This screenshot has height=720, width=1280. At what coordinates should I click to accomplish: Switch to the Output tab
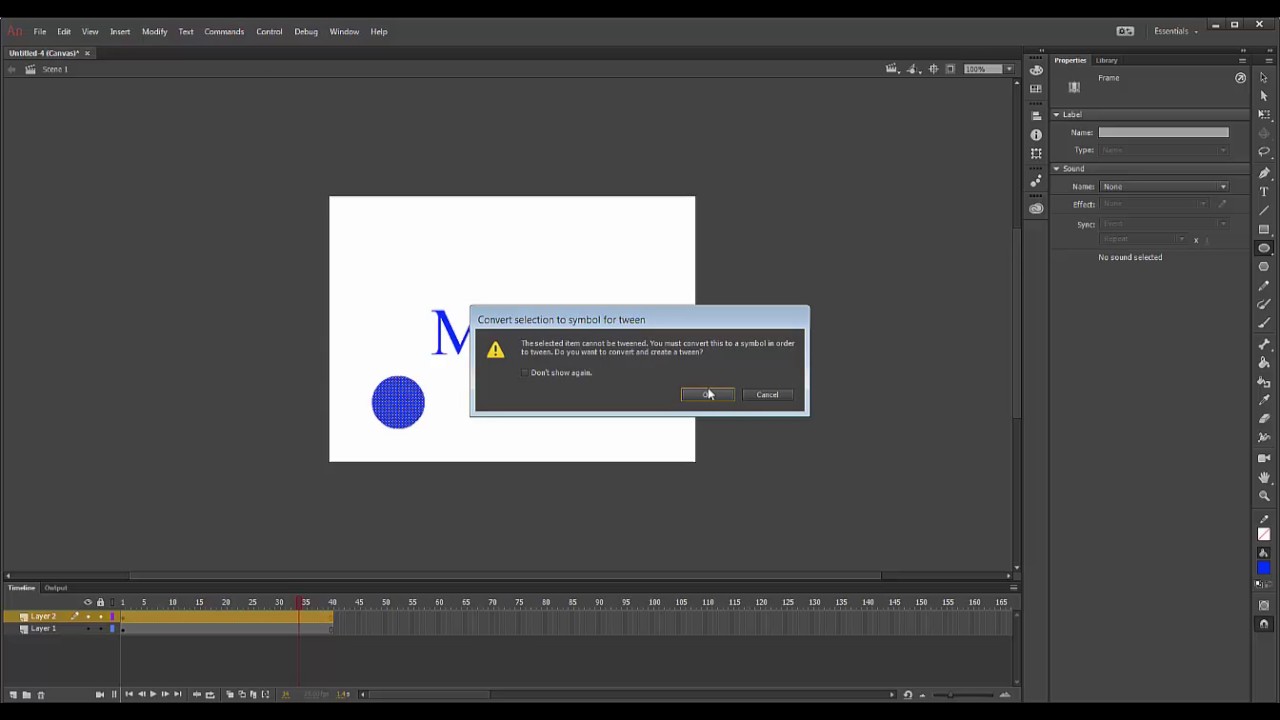pos(56,588)
